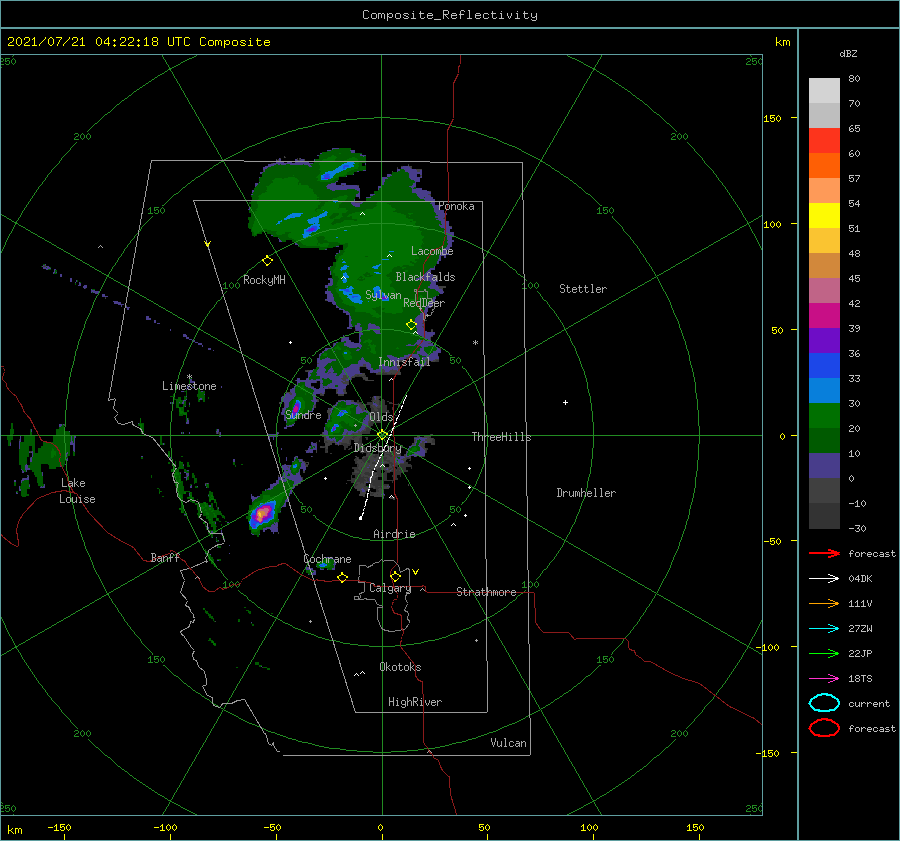
Task: Click the Banff city label
Action: (x=165, y=557)
